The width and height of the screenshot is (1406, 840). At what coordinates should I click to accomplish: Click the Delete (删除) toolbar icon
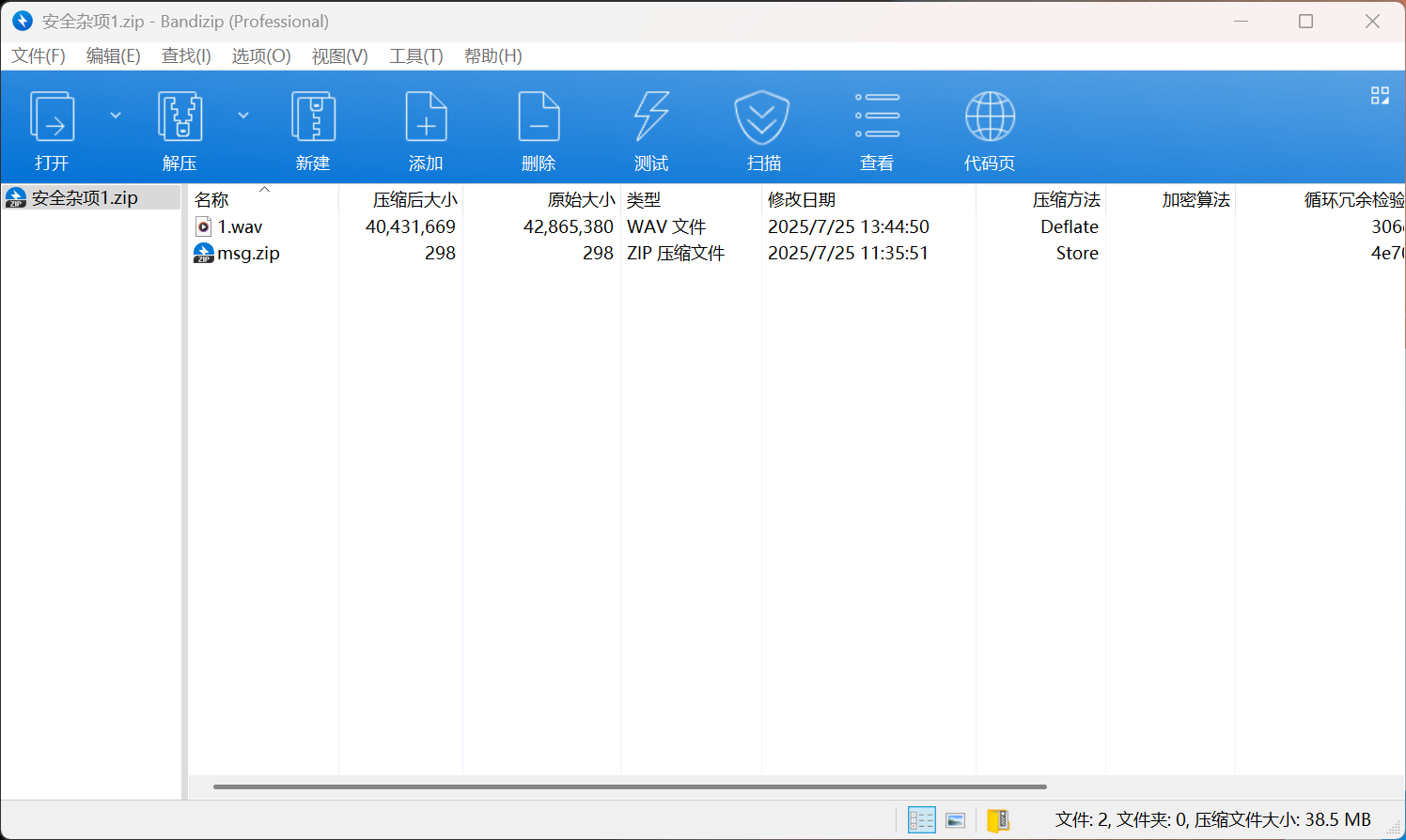pyautogui.click(x=539, y=117)
